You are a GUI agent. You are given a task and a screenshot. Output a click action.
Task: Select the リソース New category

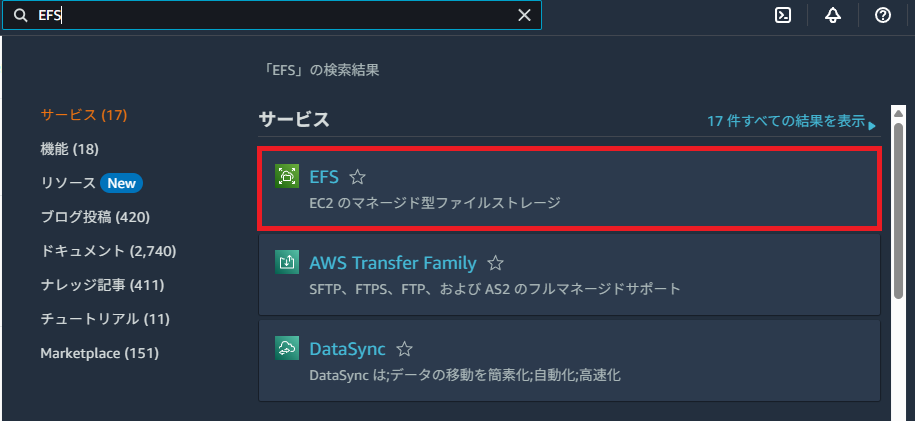point(92,183)
